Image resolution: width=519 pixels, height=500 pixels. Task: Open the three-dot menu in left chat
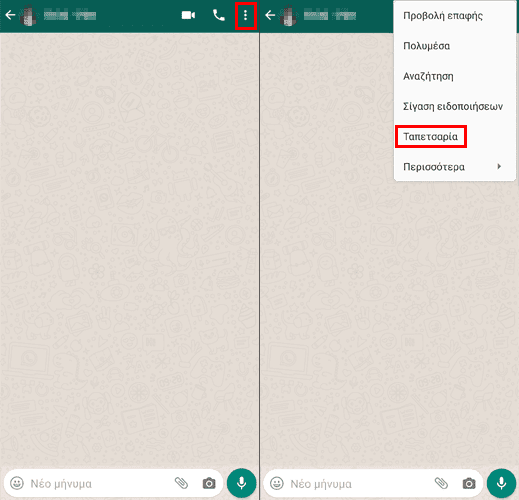245,15
